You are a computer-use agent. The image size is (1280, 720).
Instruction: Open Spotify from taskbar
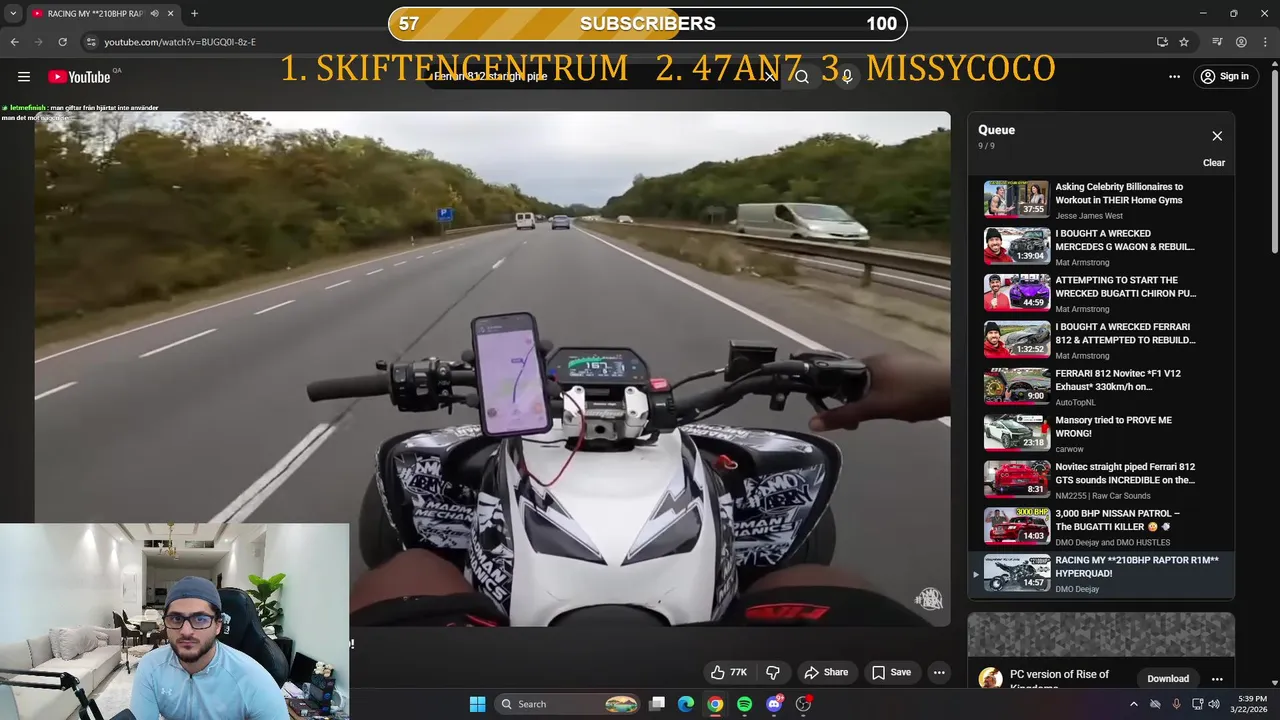click(744, 704)
